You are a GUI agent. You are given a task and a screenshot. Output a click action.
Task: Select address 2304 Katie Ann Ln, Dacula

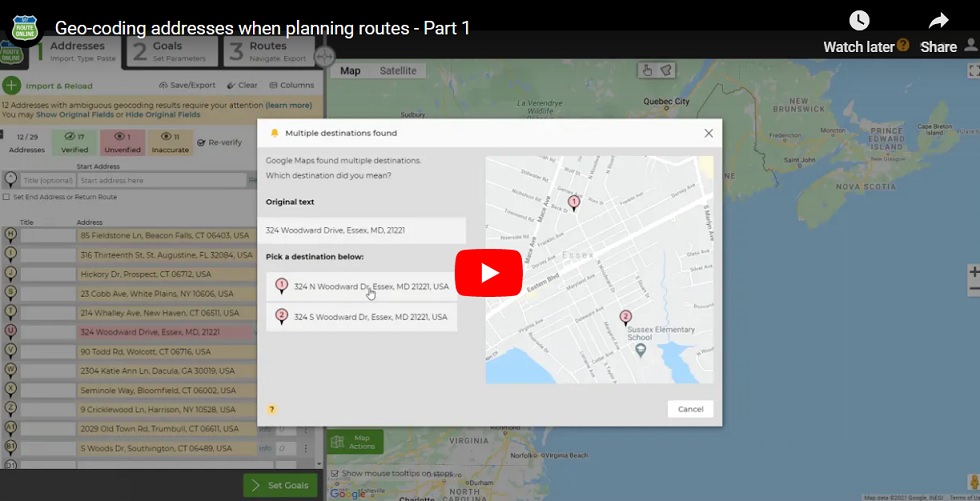(166, 371)
